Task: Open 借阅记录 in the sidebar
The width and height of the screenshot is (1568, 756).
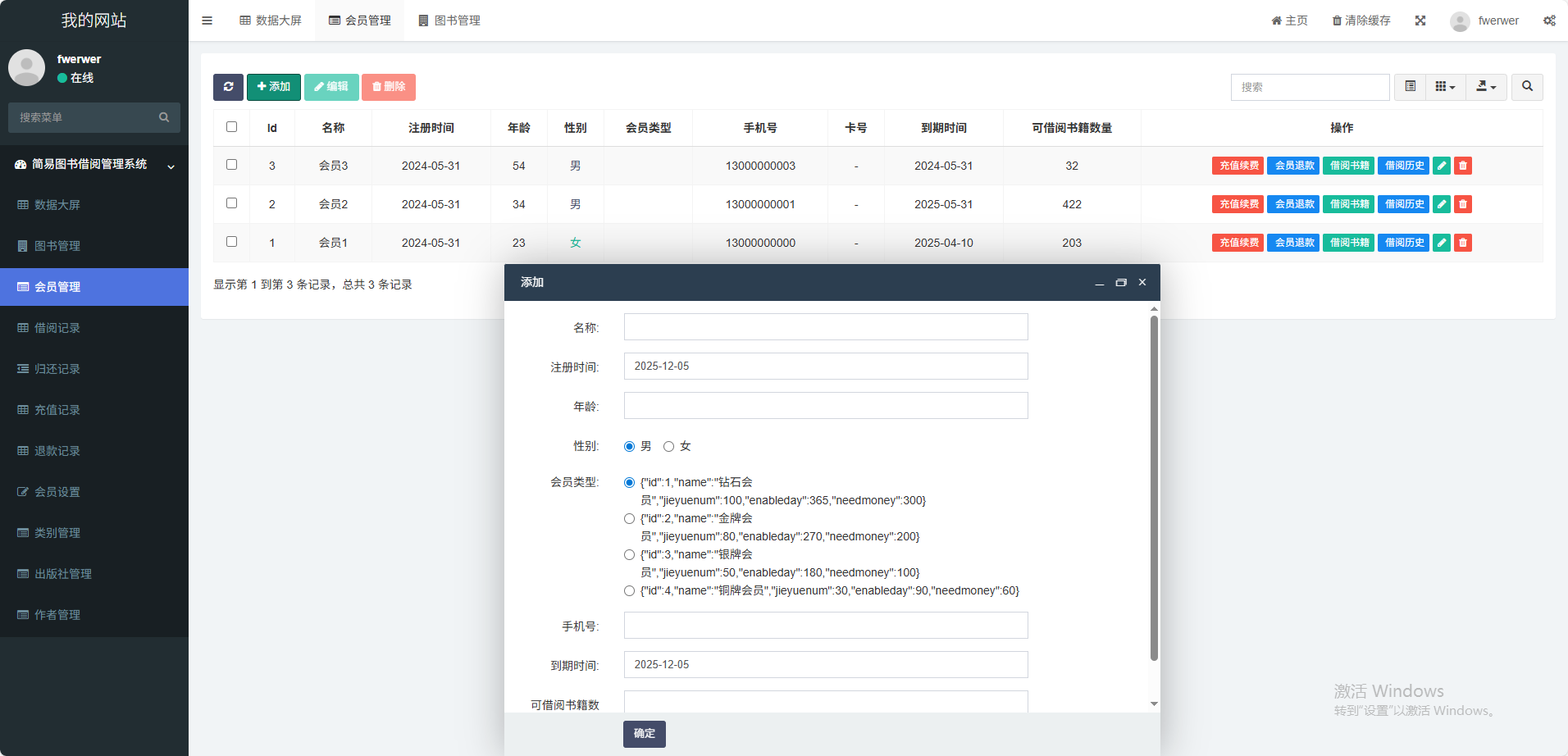Action: [x=57, y=328]
